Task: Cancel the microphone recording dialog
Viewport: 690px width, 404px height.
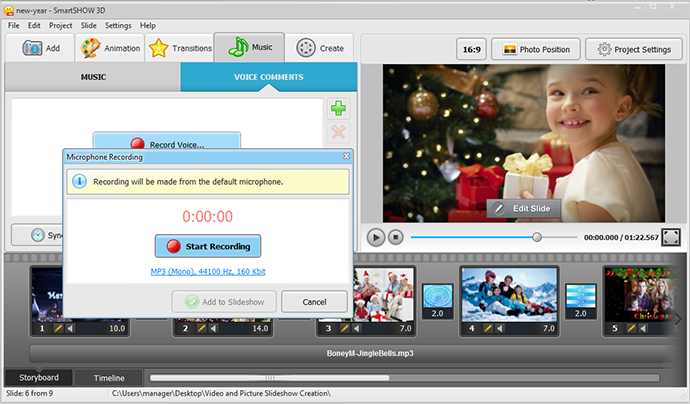Action: [x=314, y=302]
